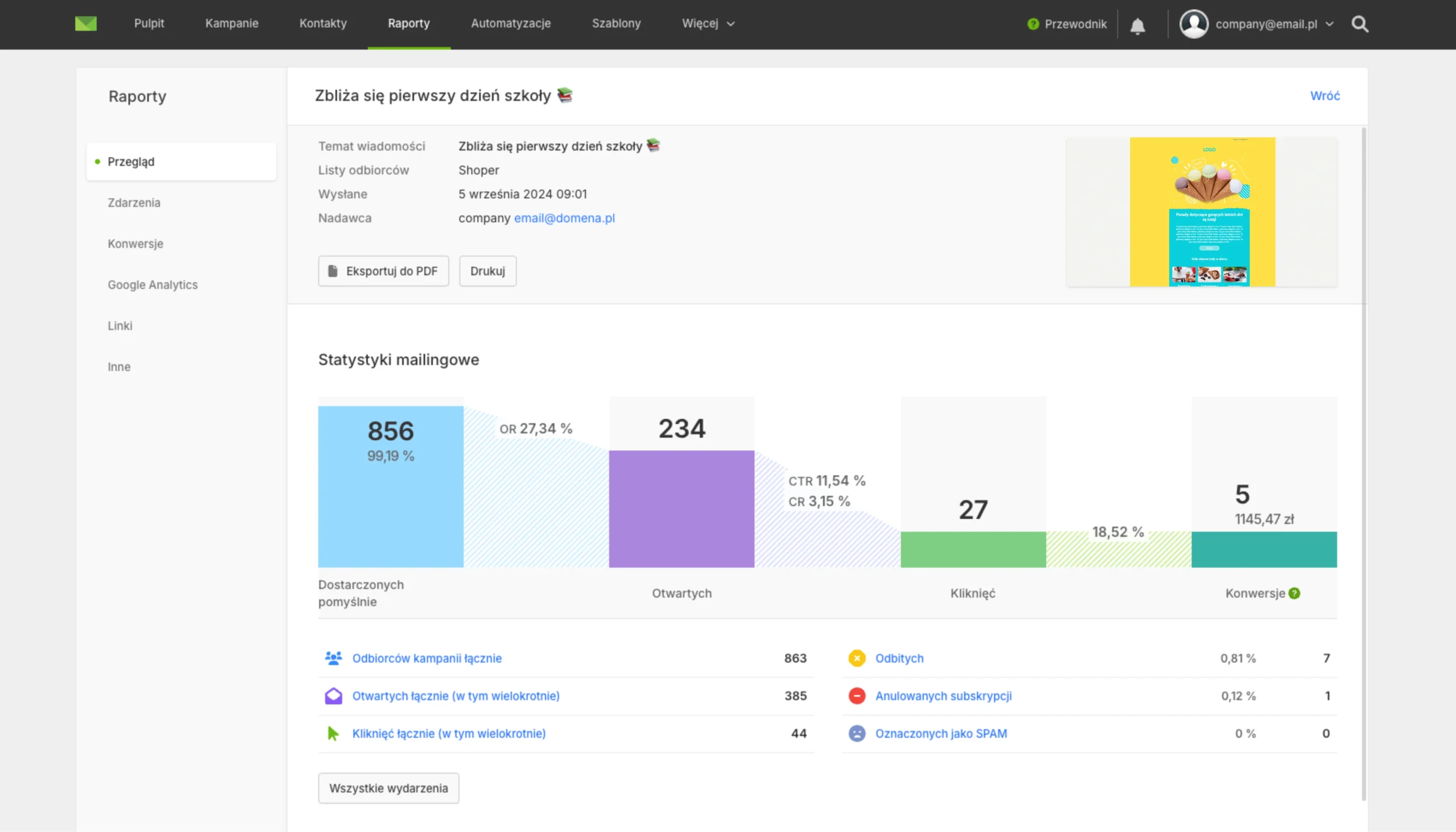This screenshot has height=832, width=1456.
Task: Click the green envelope logo icon
Action: pyautogui.click(x=86, y=23)
